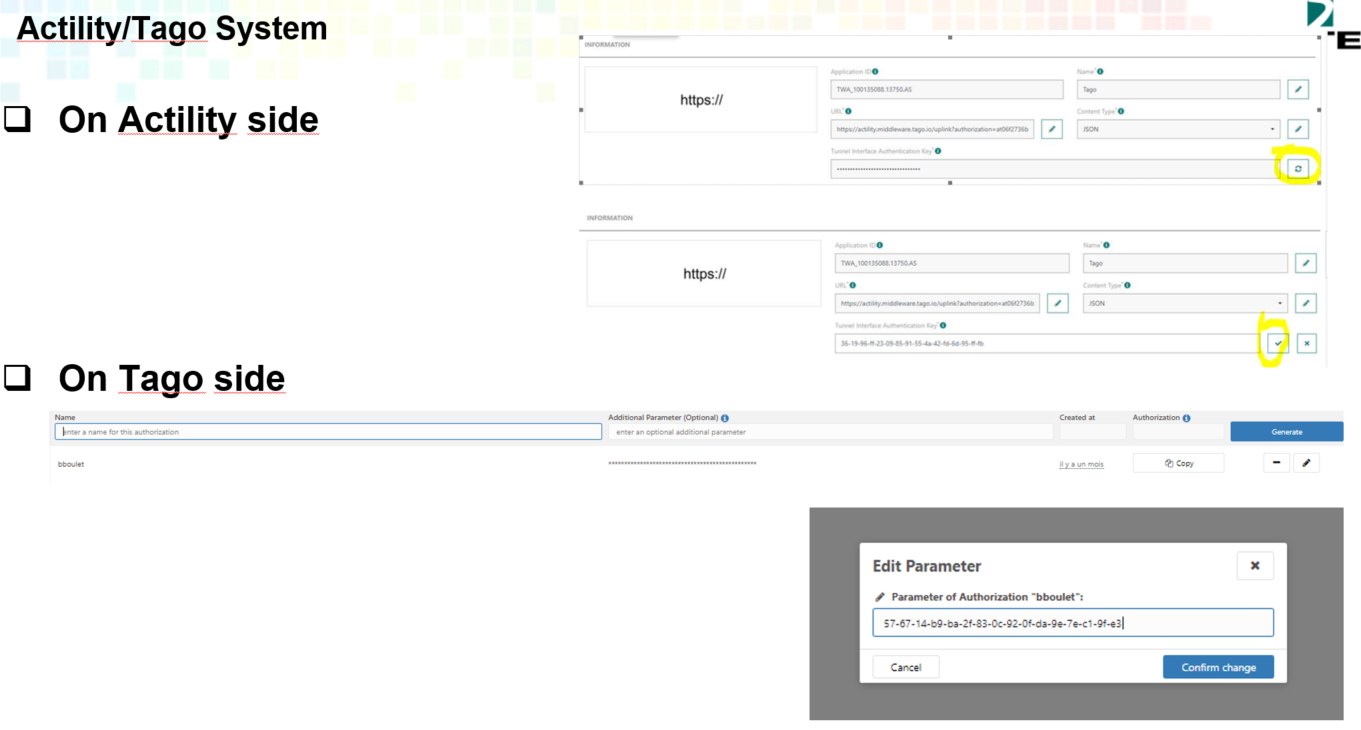Click Confirm change button
The width and height of the screenshot is (1361, 730).
click(1218, 667)
